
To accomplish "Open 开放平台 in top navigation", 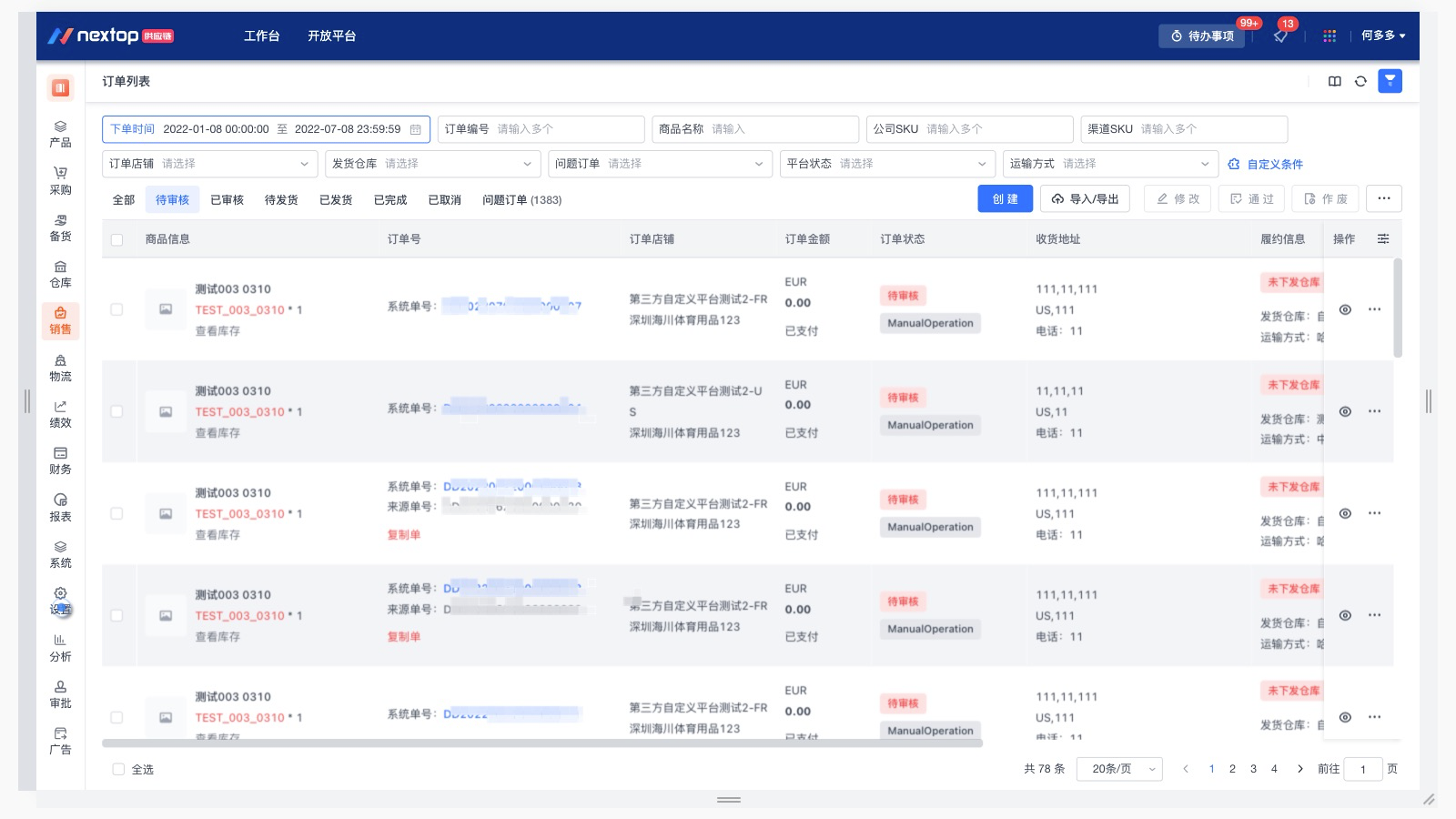I will (x=331, y=35).
